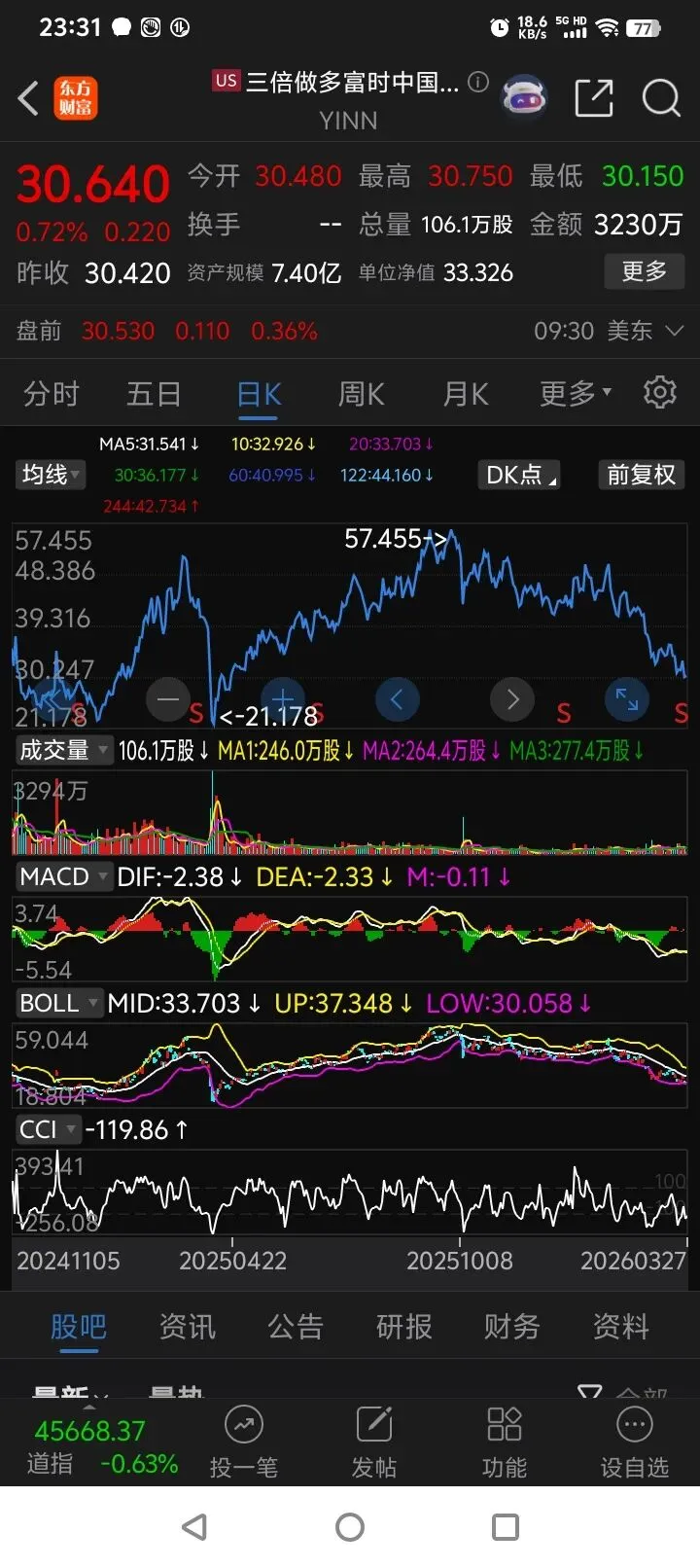Open the 前复权 adjustment selector
Image resolution: width=700 pixels, height=1568 pixels.
(x=641, y=475)
